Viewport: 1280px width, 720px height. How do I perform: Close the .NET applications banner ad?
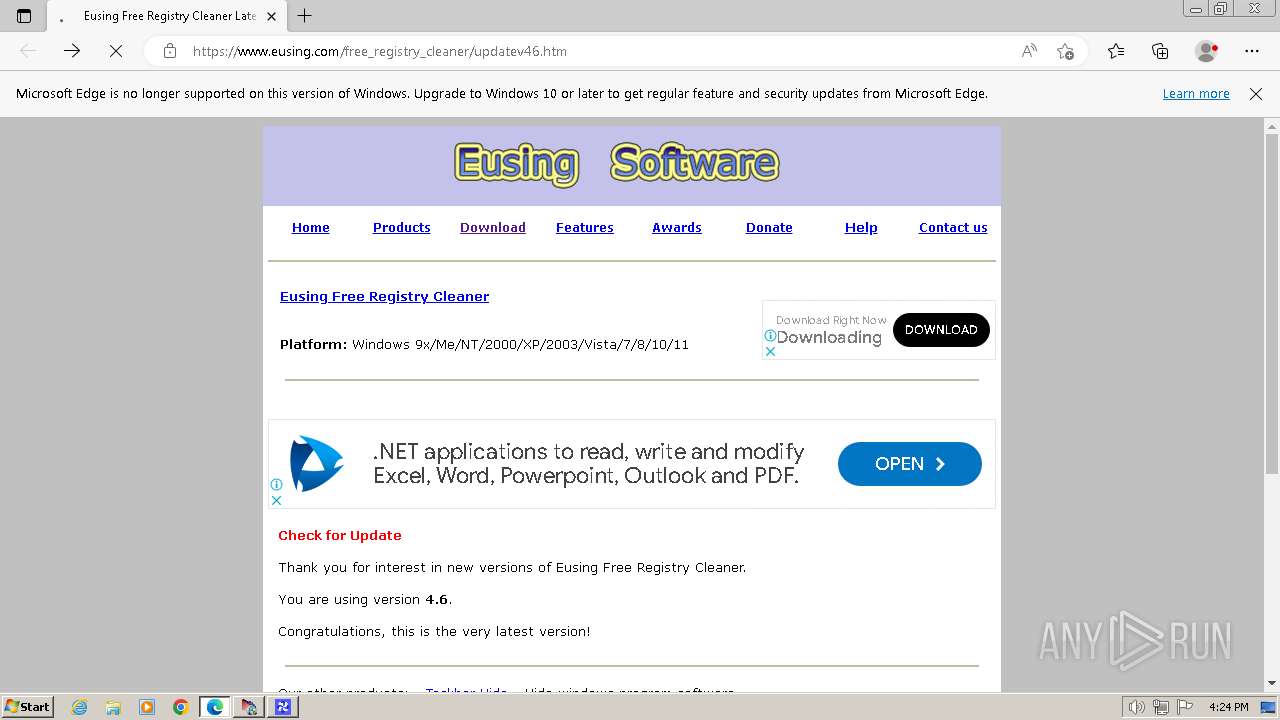[277, 500]
